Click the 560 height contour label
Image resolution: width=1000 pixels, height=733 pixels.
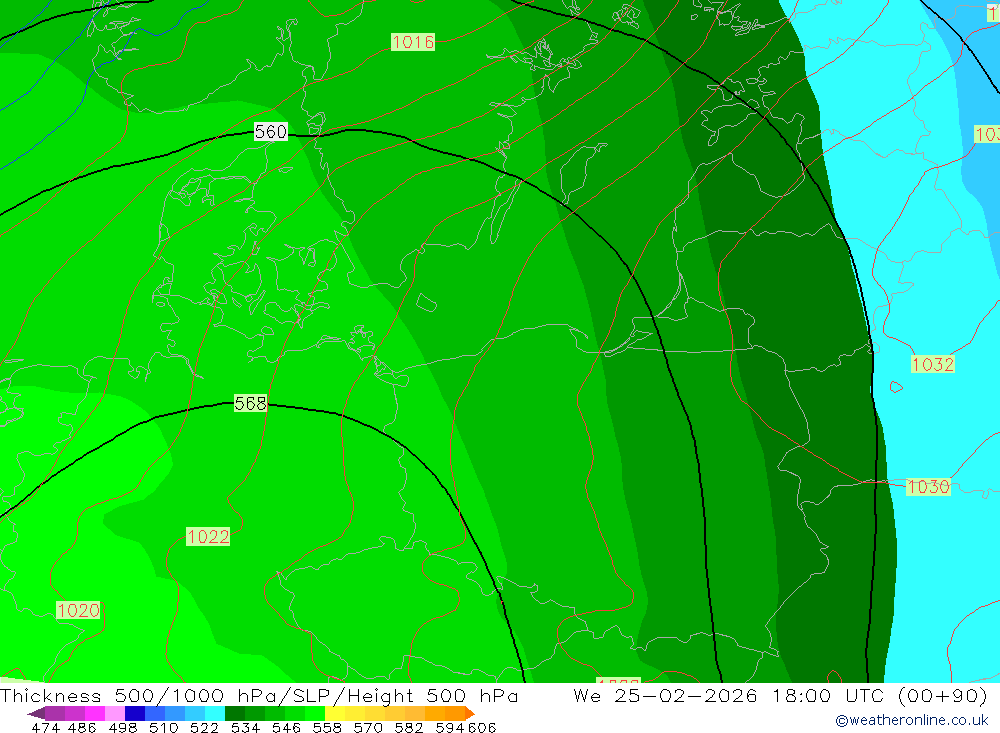[x=270, y=132]
